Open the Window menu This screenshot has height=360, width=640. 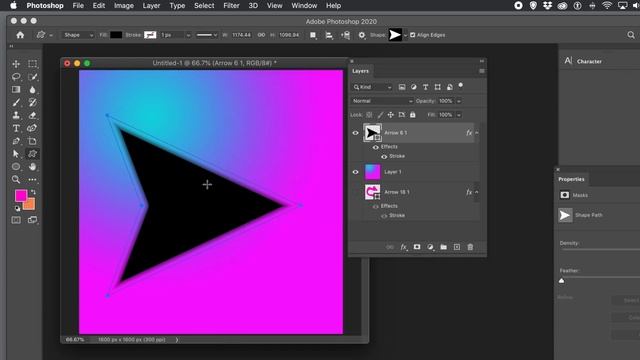[x=304, y=6]
